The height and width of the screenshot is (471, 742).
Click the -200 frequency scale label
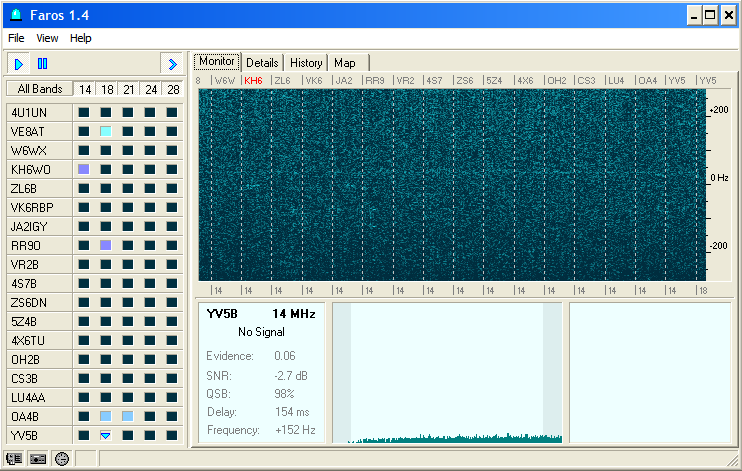click(x=719, y=246)
